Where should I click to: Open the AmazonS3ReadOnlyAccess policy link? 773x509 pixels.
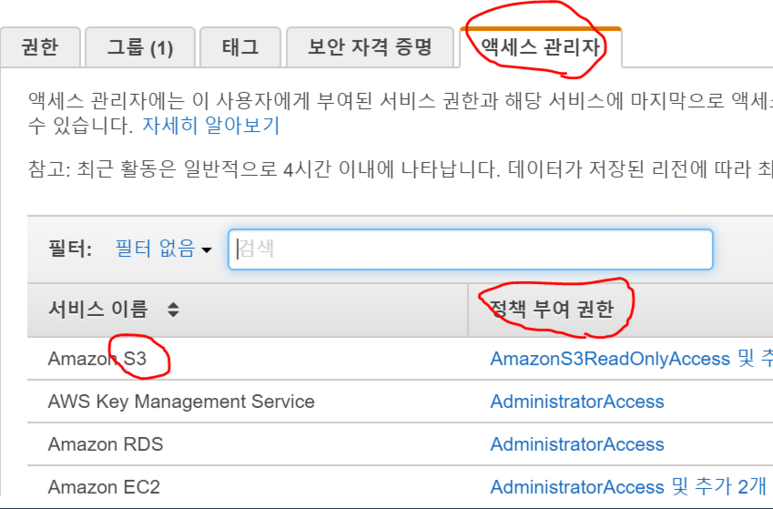tap(610, 359)
